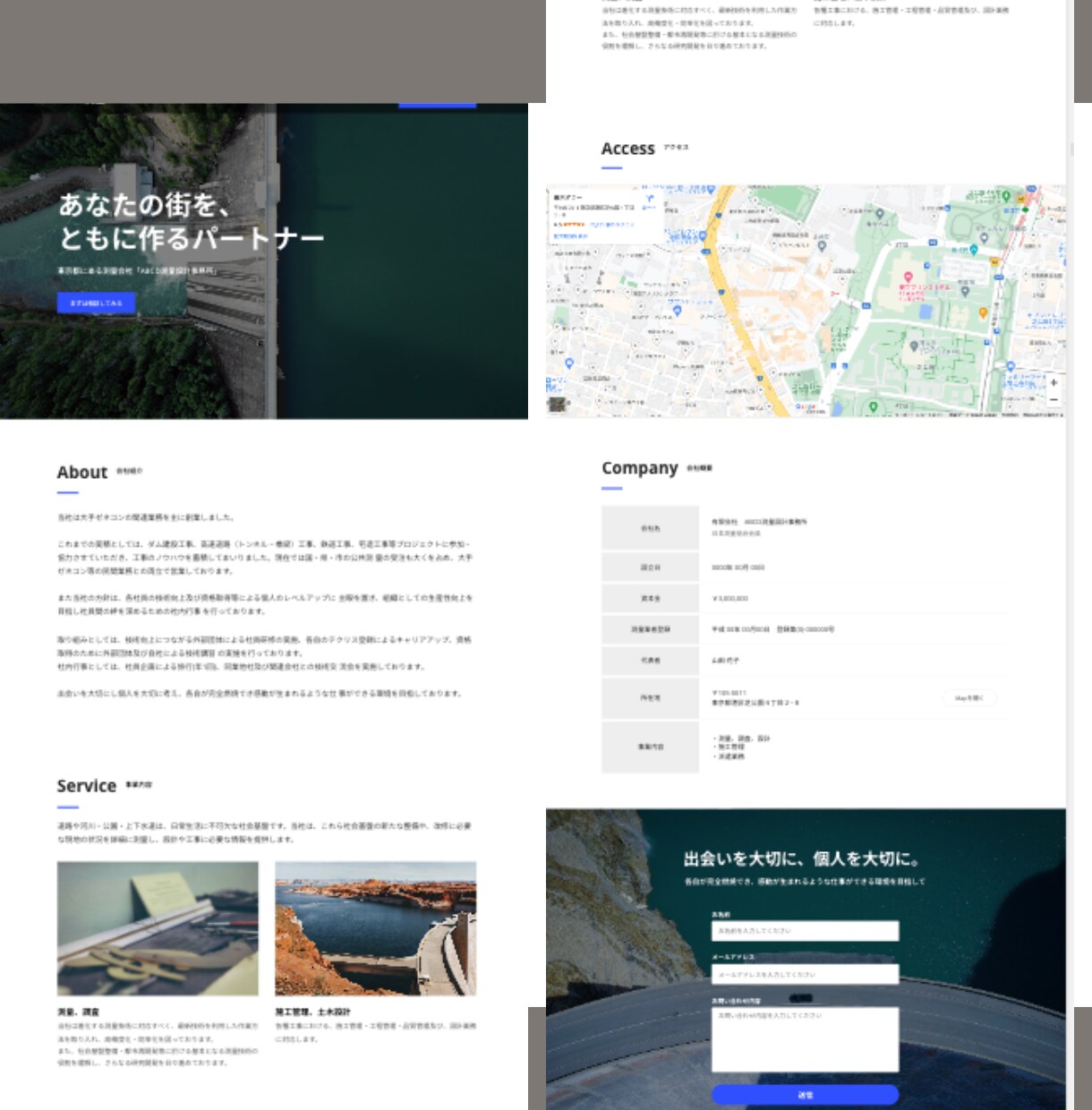The image size is (1092, 1110).
Task: Submit the contact form with blue button
Action: (805, 1095)
